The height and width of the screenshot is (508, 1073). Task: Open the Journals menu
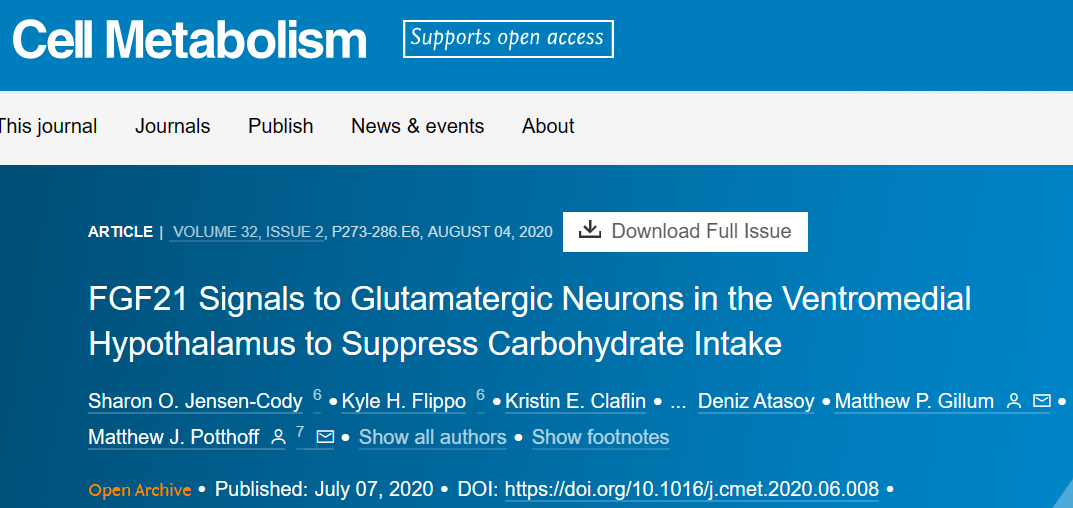click(172, 127)
